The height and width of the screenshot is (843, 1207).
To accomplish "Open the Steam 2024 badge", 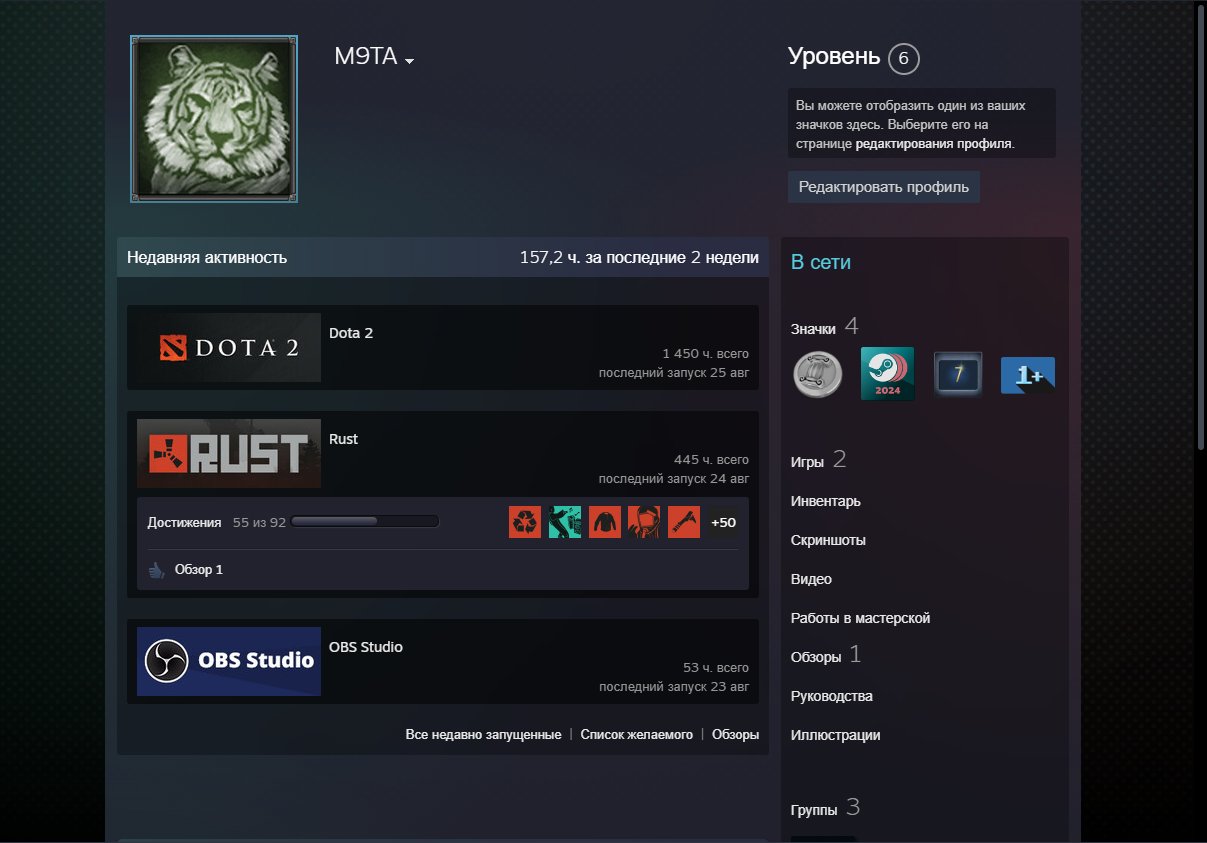I will coord(887,374).
